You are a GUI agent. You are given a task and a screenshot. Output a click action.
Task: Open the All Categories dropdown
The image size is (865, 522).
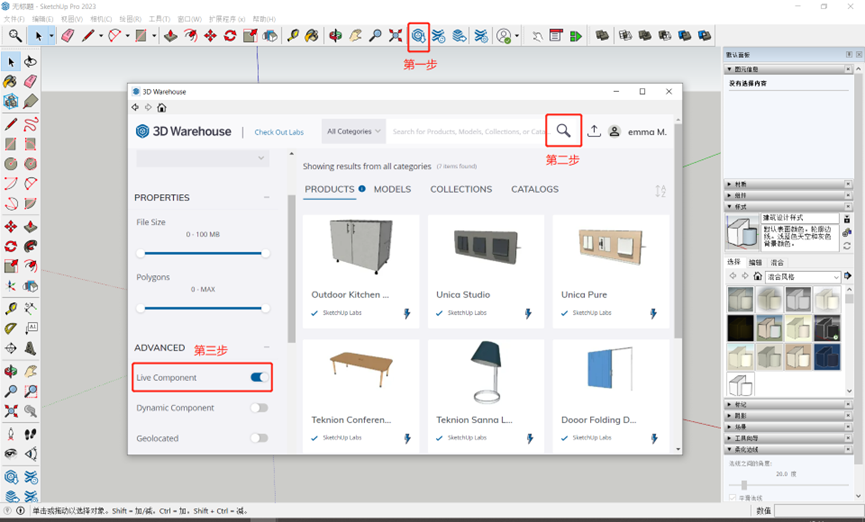(x=354, y=131)
